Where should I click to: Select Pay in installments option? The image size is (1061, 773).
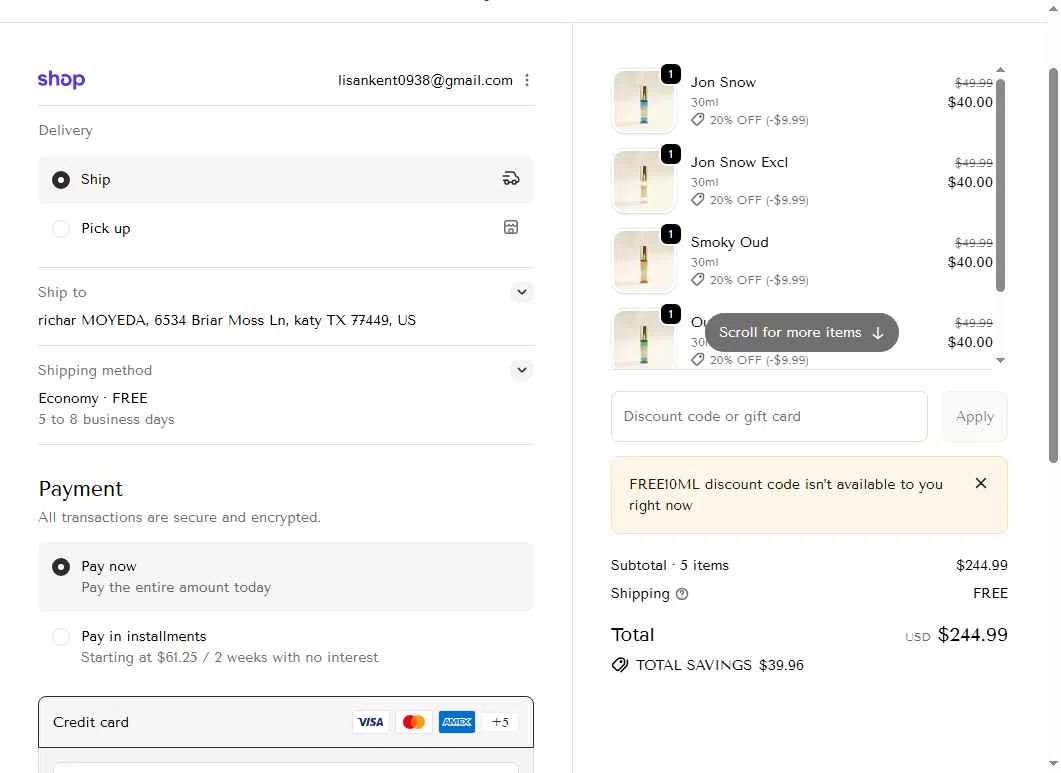tap(285, 646)
